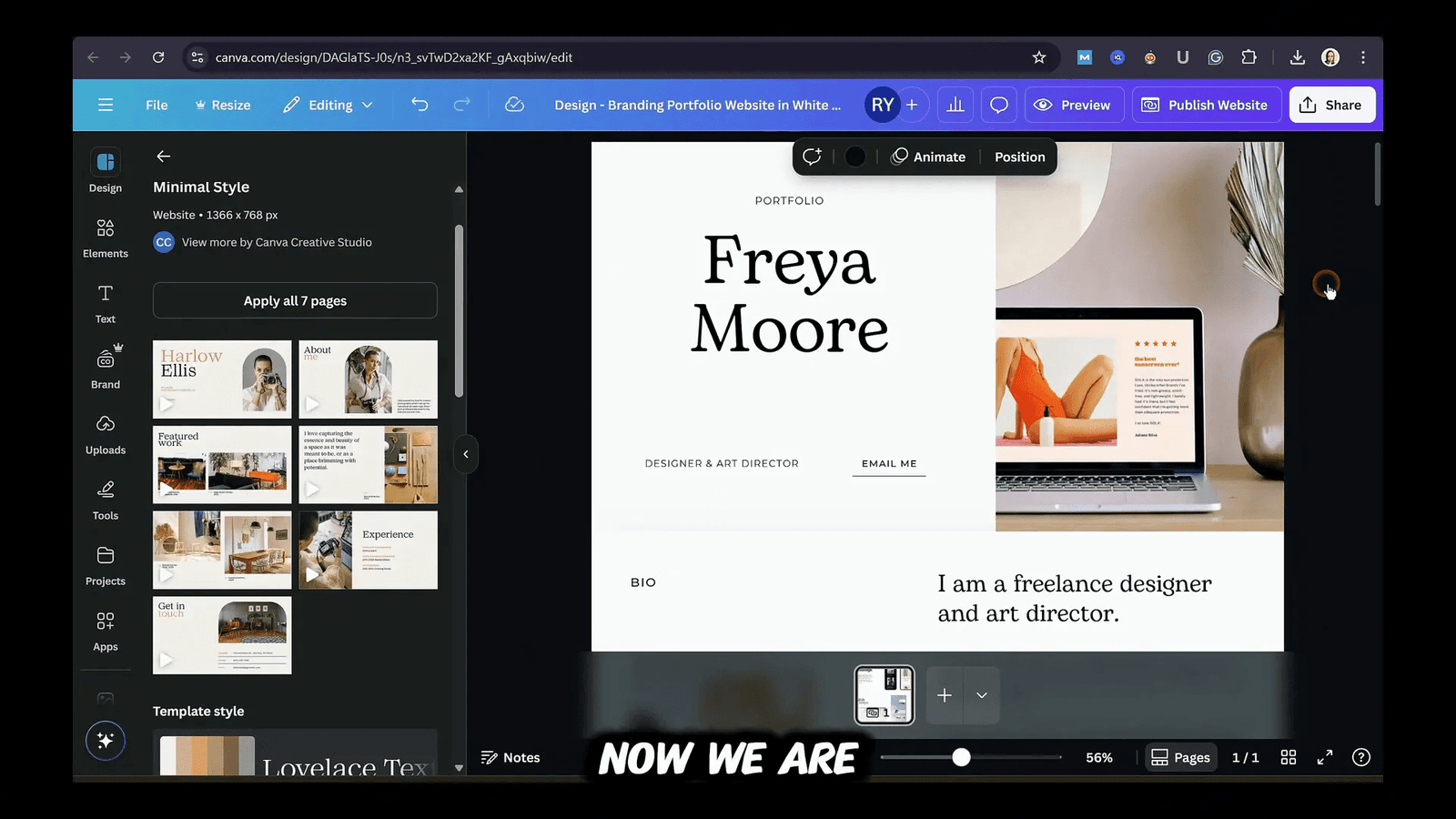The height and width of the screenshot is (819, 1456).
Task: Reload the browser page
Action: pos(158,57)
